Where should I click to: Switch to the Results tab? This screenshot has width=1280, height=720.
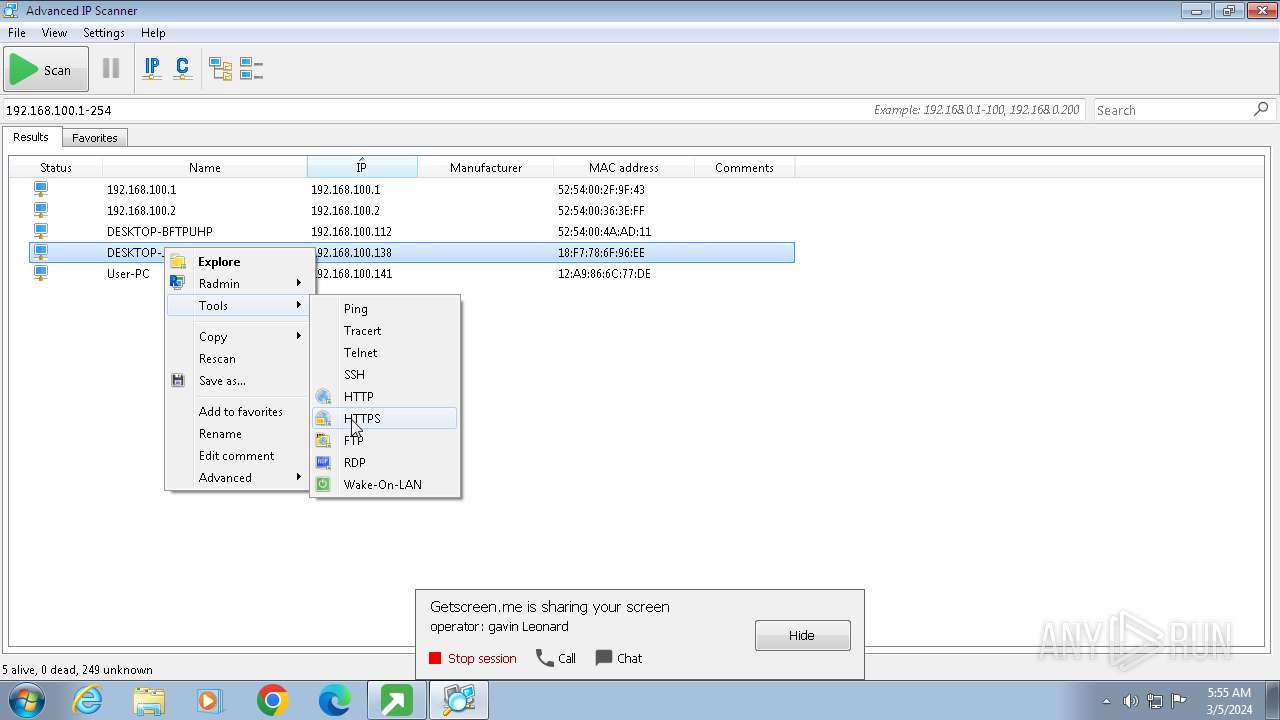[31, 137]
